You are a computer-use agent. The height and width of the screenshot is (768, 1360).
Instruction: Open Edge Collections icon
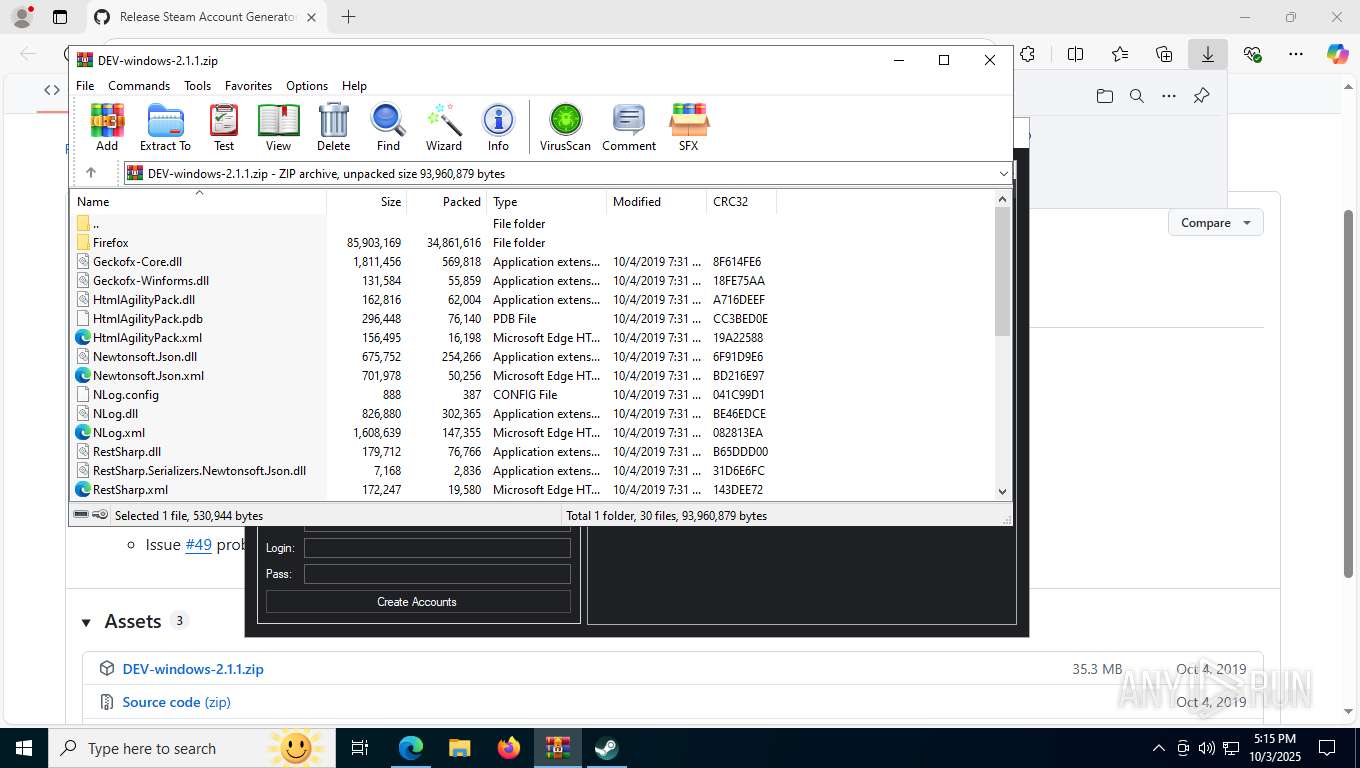coord(1164,55)
